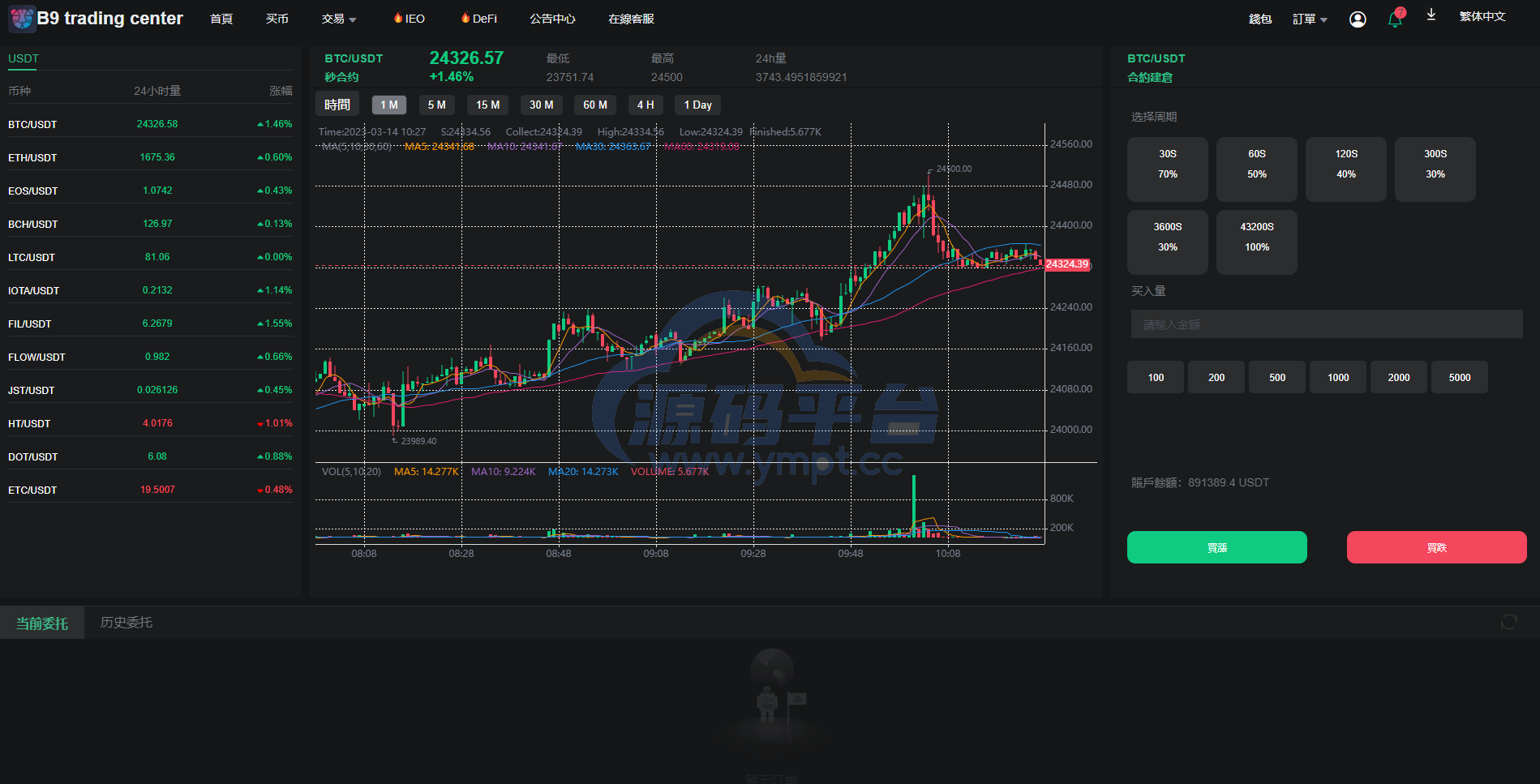Click the refresh orders icon
Viewport: 1540px width, 784px height.
coord(1508,622)
